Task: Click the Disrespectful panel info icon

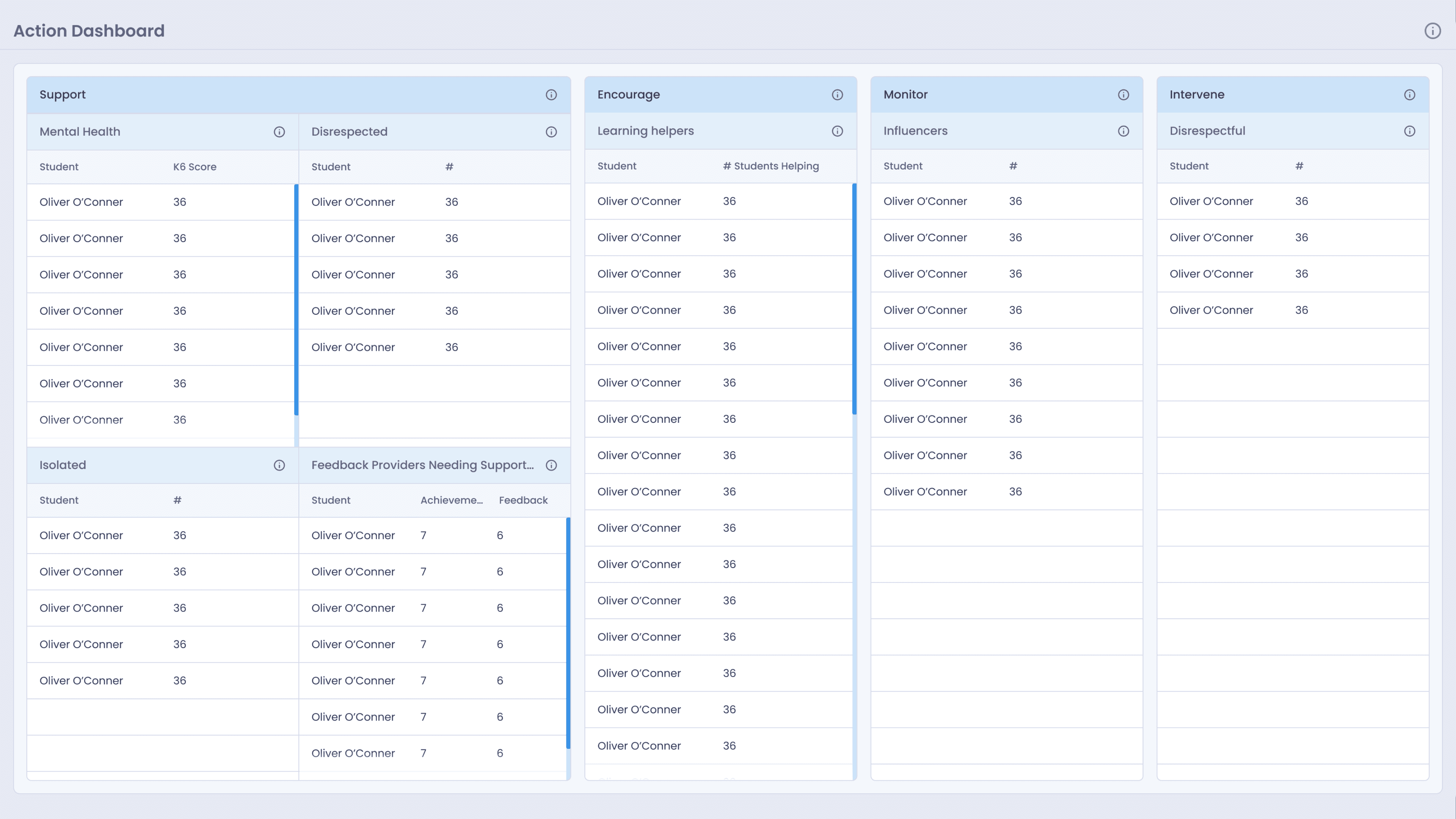Action: (1410, 131)
